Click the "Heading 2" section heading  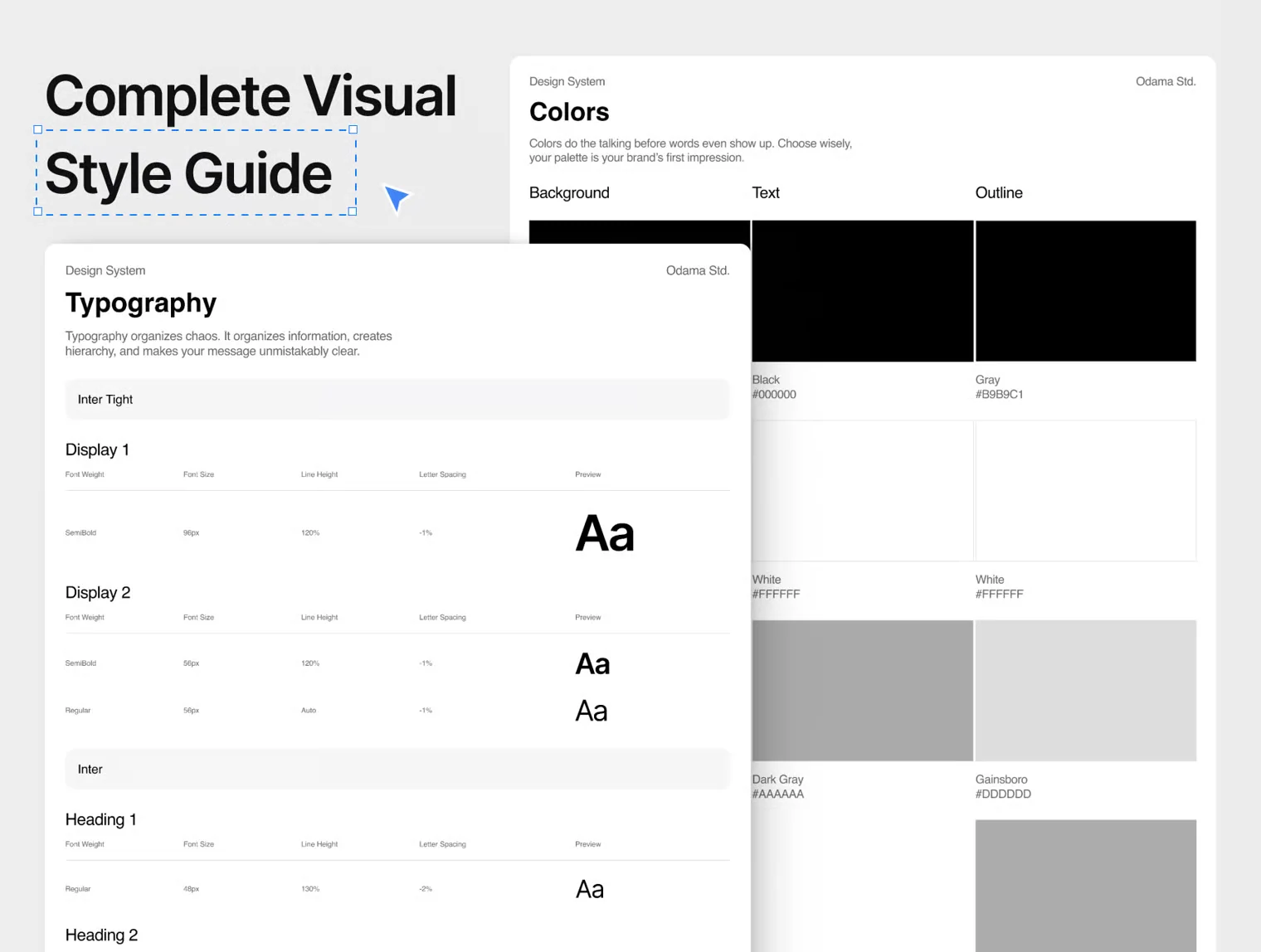pos(101,935)
